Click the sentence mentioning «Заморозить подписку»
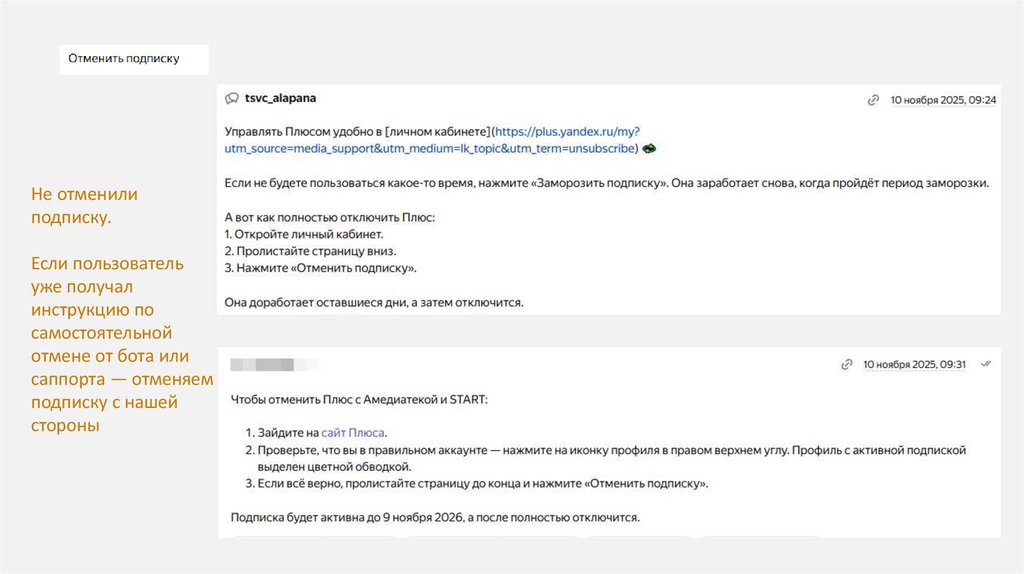Image resolution: width=1024 pixels, height=574 pixels. (606, 183)
